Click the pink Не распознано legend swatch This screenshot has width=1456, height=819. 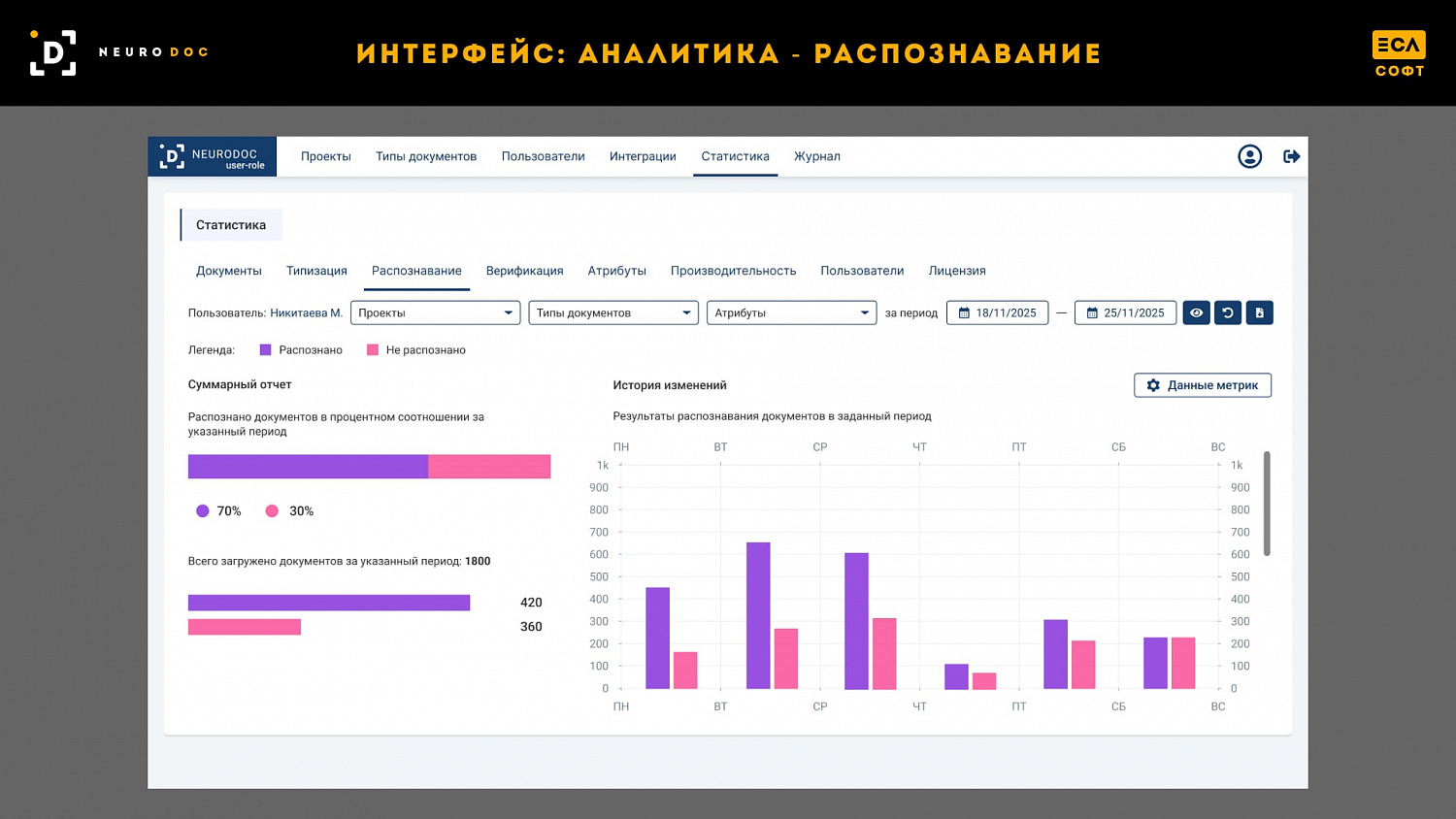(373, 350)
